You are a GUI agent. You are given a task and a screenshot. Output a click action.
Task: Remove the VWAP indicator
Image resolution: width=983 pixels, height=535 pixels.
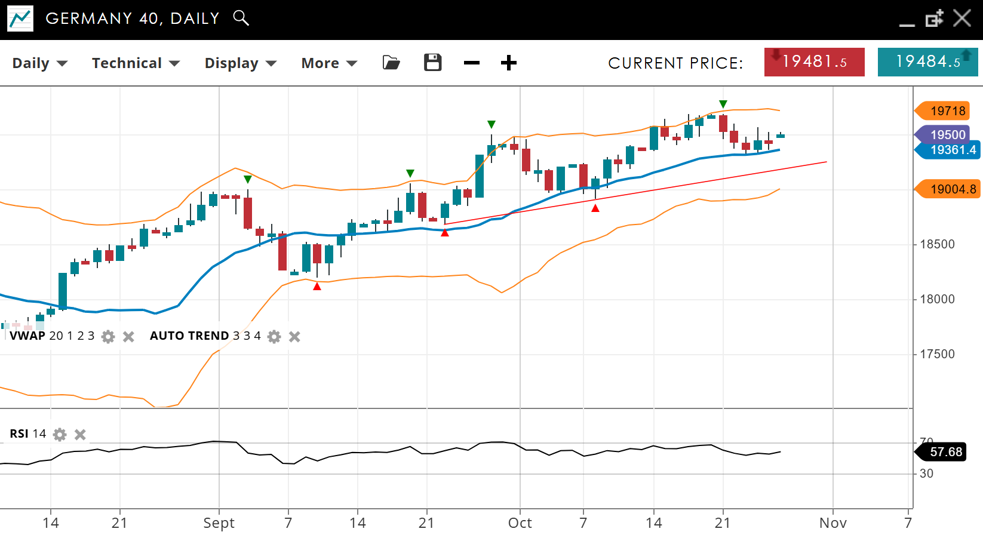pos(129,337)
